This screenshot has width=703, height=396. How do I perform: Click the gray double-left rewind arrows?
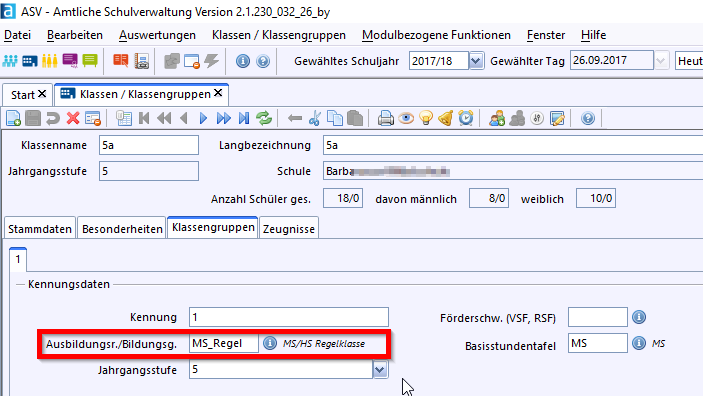tap(164, 118)
